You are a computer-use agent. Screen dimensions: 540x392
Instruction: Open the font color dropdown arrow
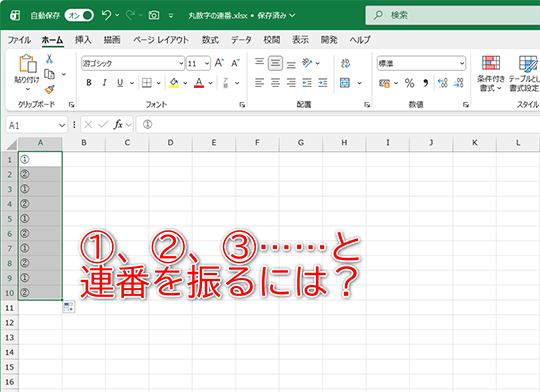[210, 83]
